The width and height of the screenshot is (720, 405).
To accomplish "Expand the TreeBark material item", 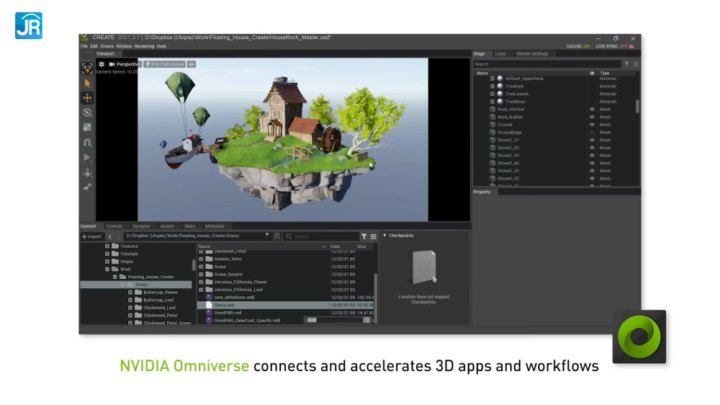I will [x=492, y=86].
